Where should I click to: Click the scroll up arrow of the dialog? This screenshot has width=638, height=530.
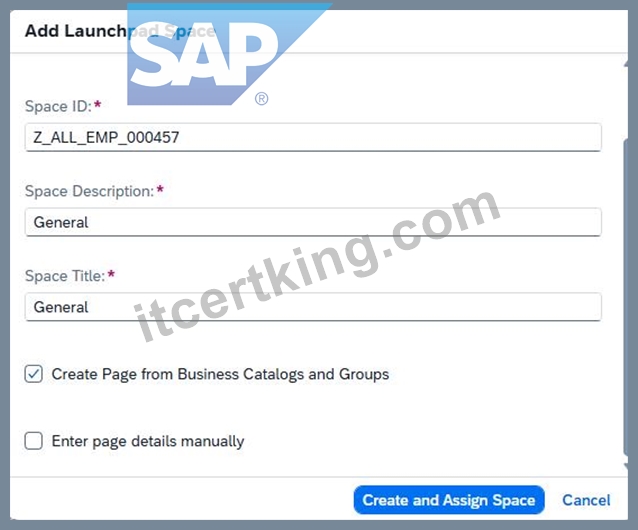coord(626,63)
